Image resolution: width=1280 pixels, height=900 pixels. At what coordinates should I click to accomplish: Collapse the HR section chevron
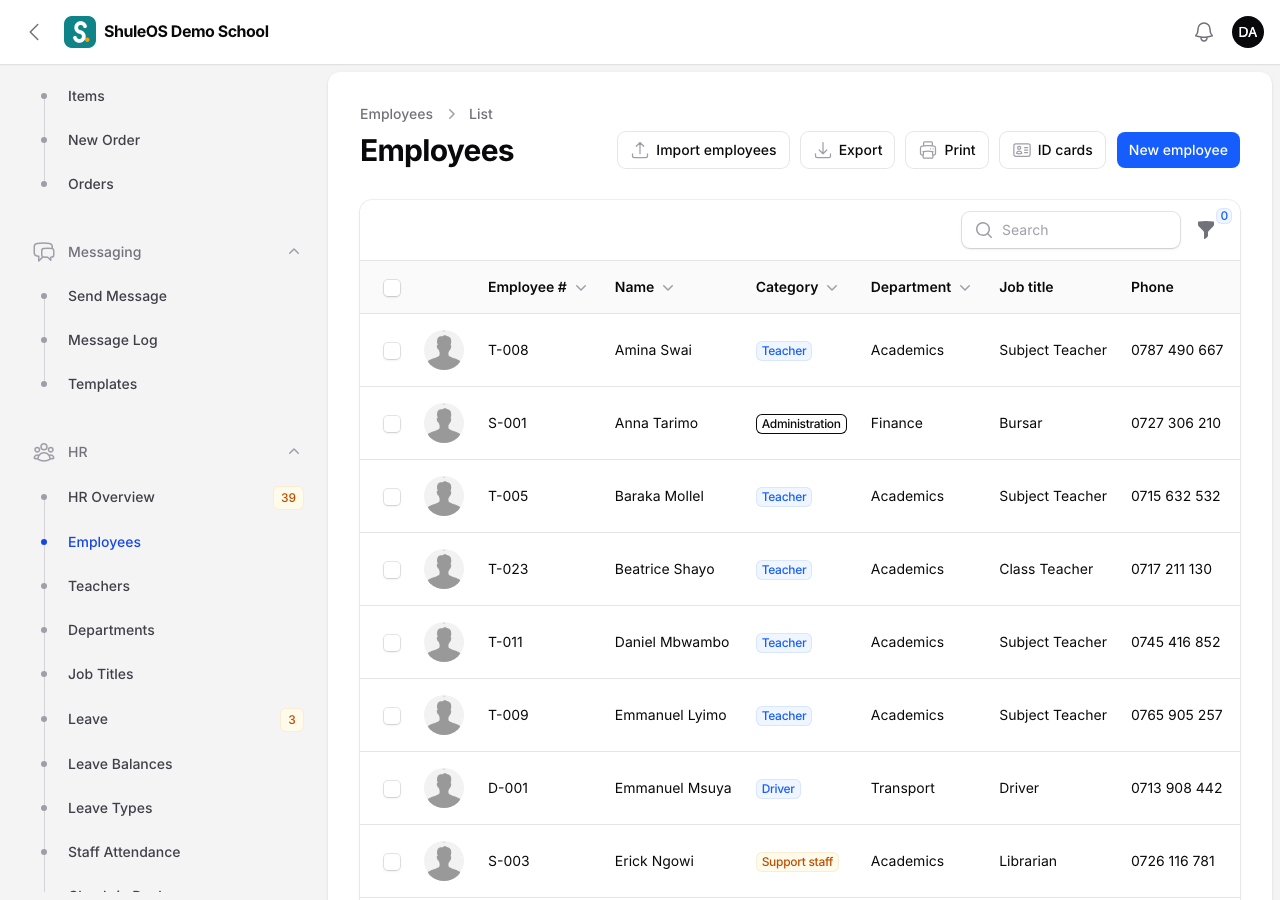pos(294,452)
